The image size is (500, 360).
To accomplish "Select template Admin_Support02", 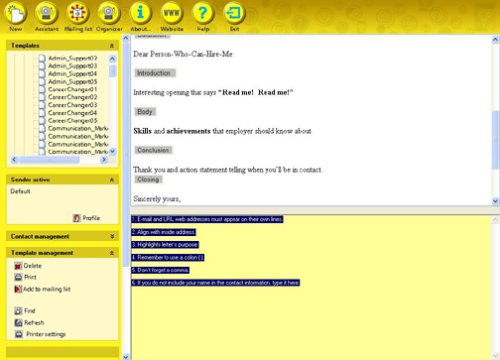I will coord(73,58).
